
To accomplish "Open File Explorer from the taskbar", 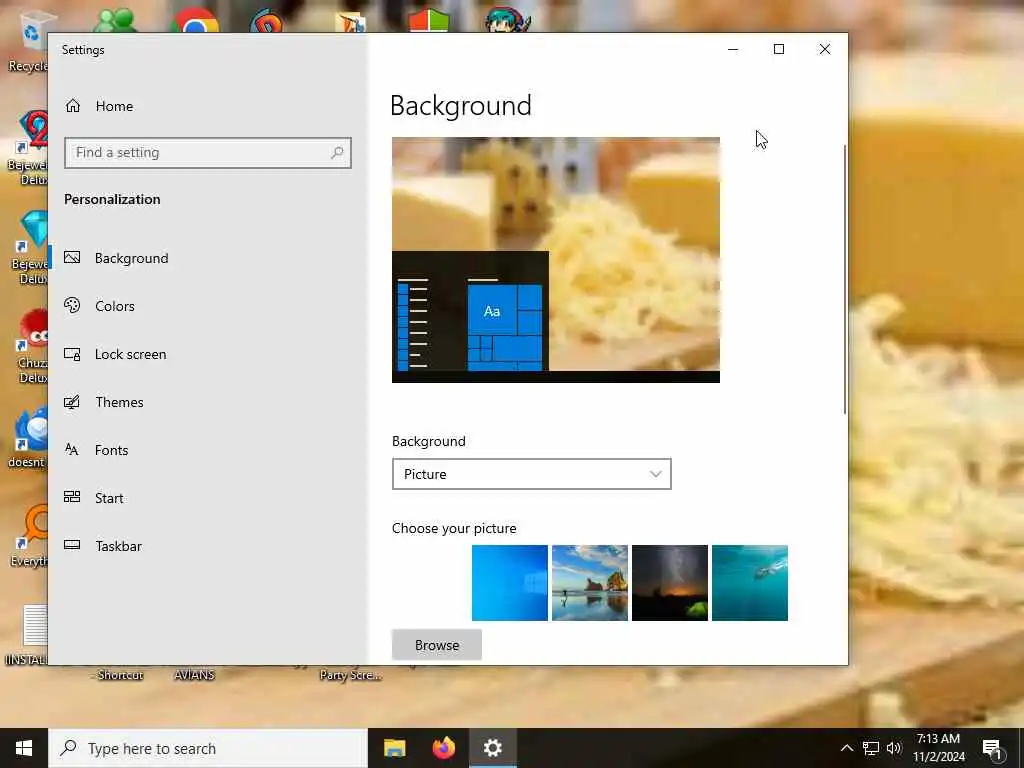I will (394, 748).
